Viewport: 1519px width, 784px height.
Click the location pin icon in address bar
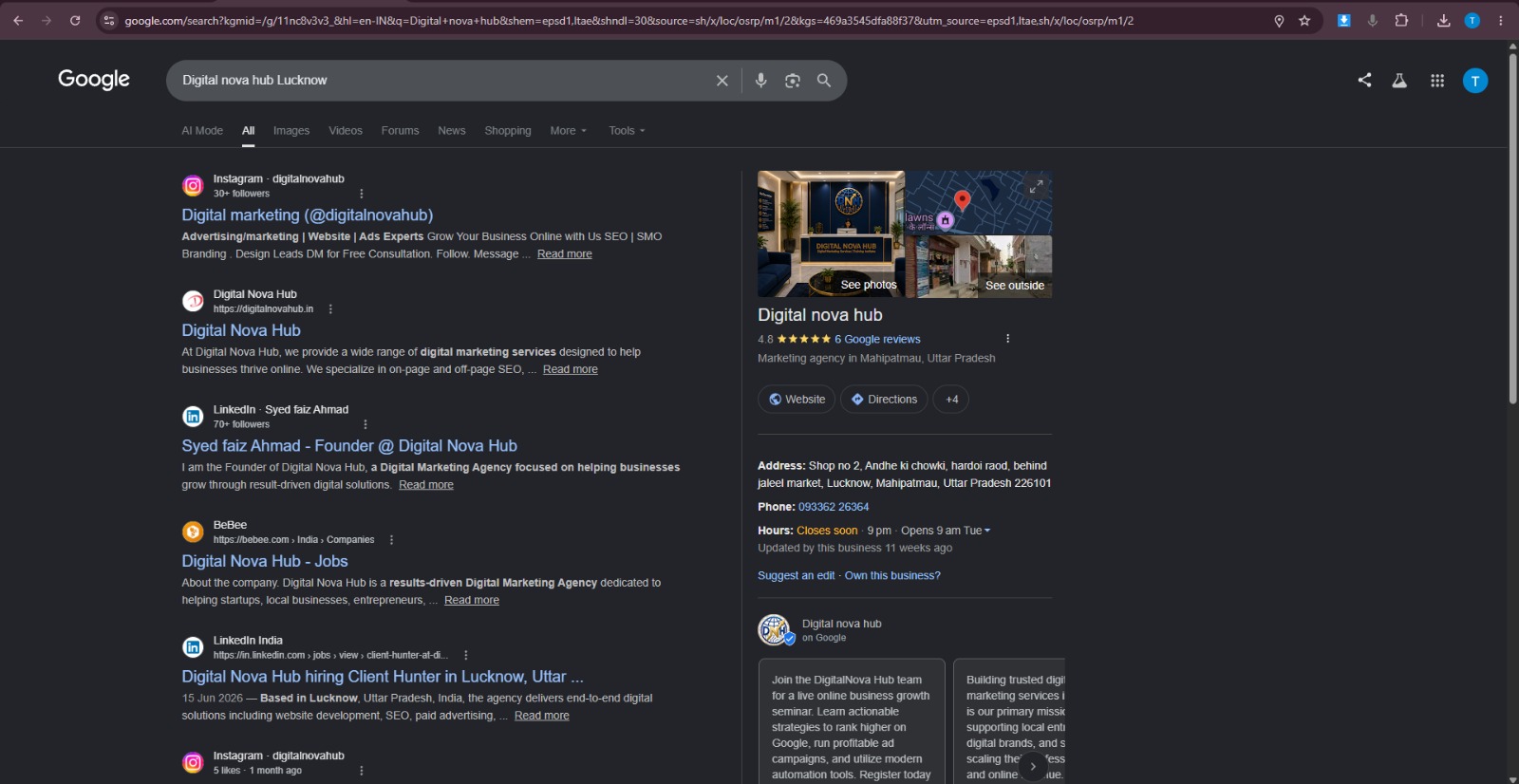1279,21
